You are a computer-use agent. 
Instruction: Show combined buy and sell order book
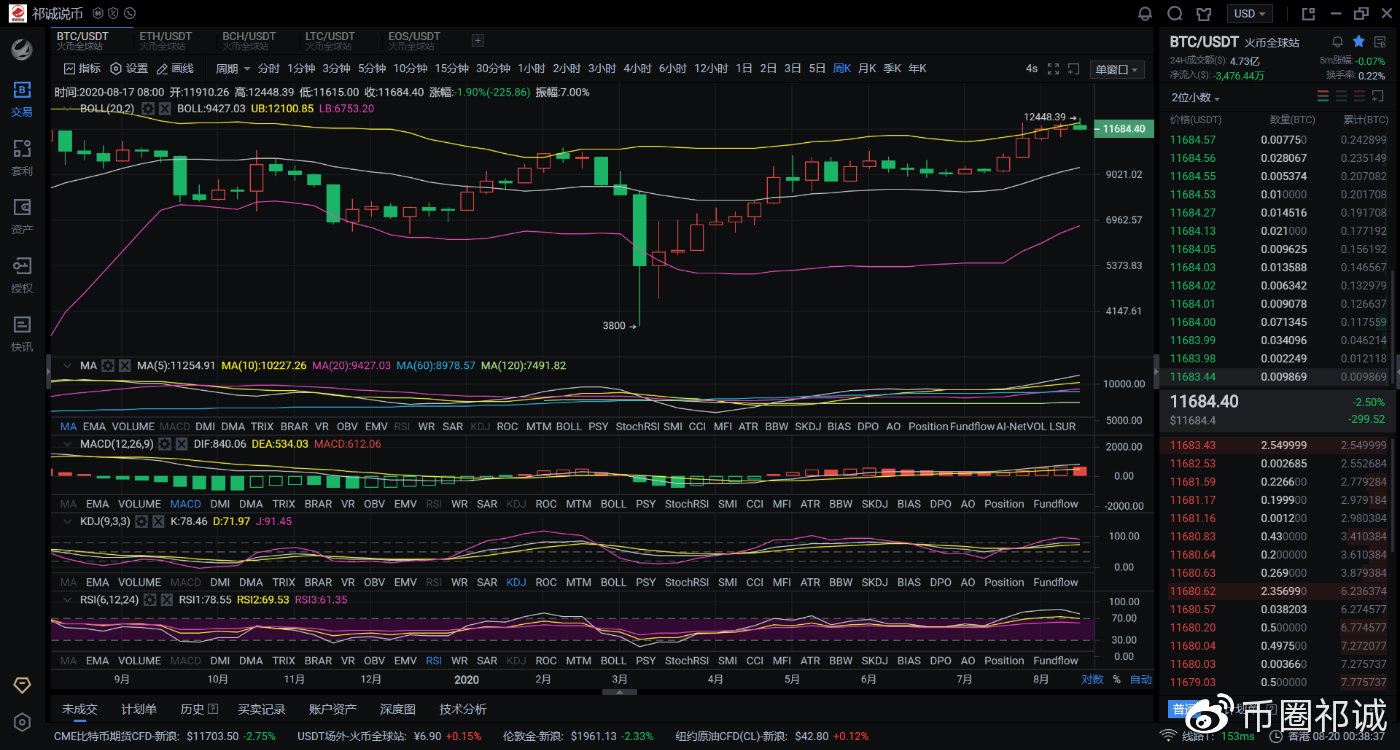tap(1323, 97)
